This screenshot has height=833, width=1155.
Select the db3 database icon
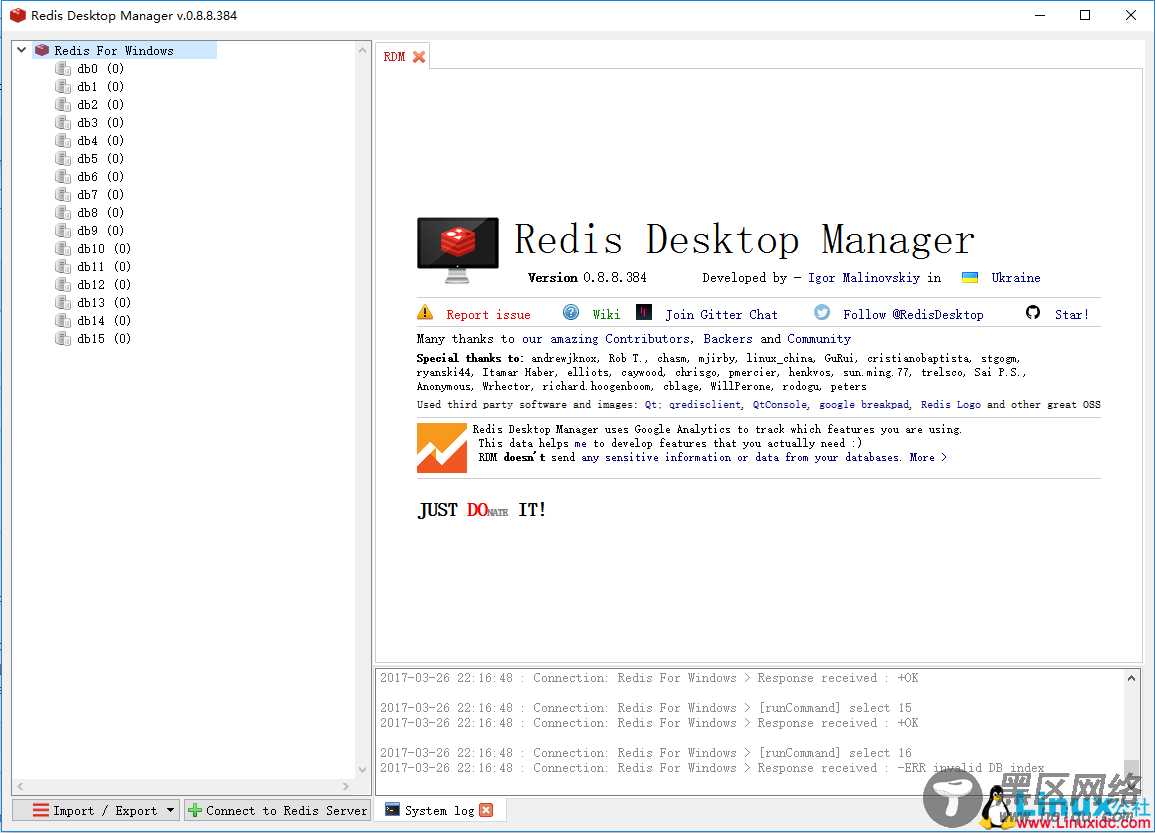pos(63,122)
